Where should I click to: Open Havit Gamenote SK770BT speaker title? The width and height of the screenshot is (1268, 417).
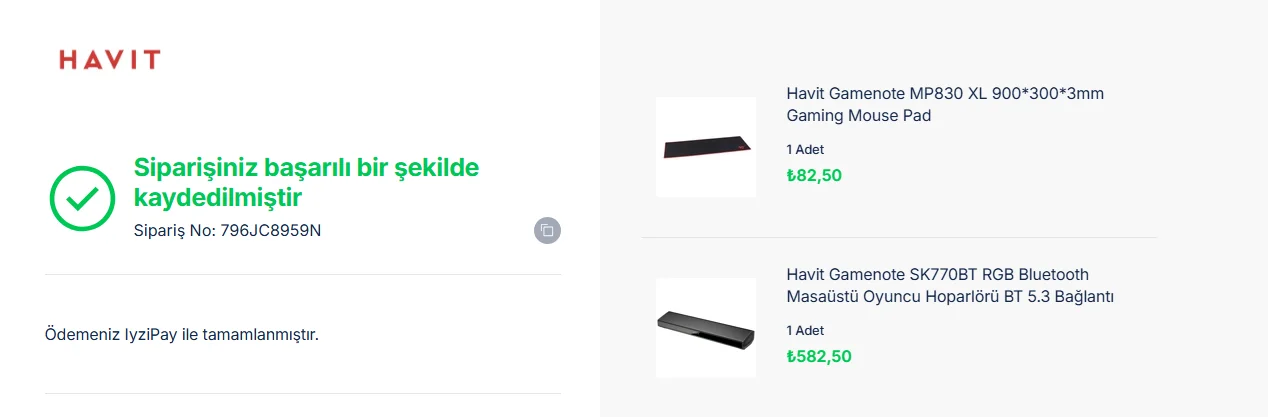click(x=937, y=275)
